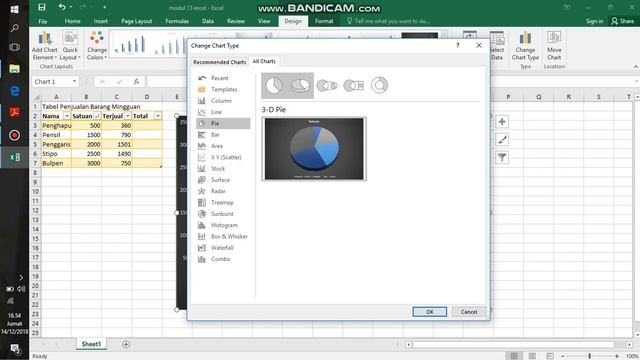
Task: Click Select Data ribbon button
Action: click(x=497, y=46)
